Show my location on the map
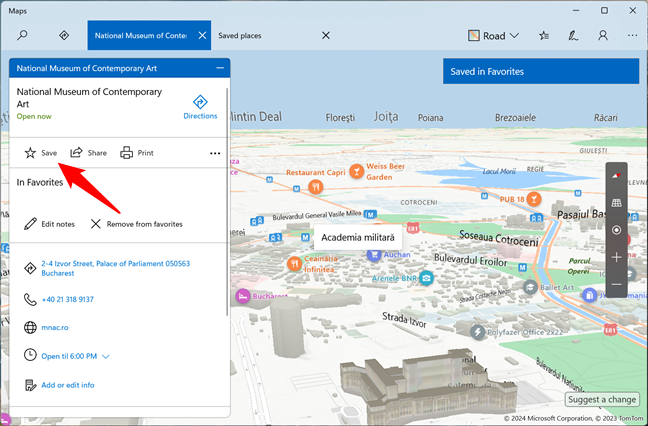 point(616,230)
